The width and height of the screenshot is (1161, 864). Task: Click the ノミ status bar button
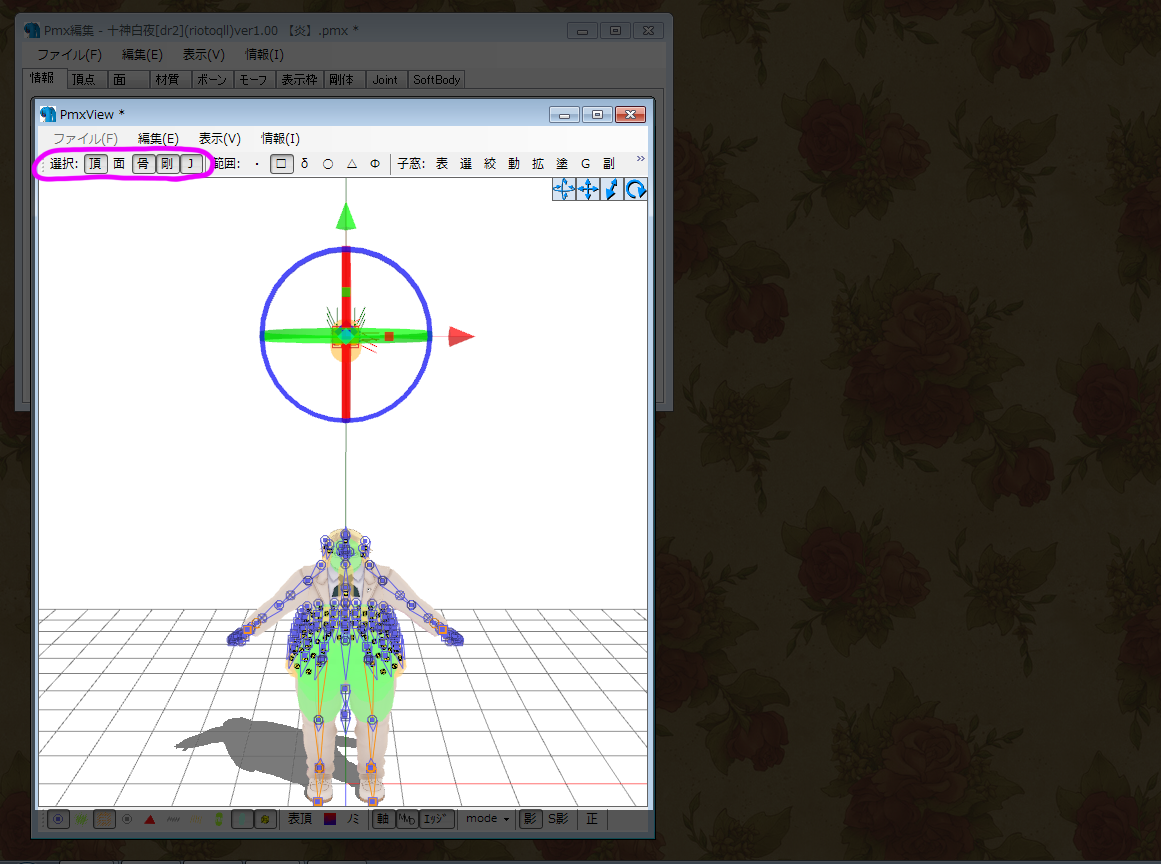(354, 819)
